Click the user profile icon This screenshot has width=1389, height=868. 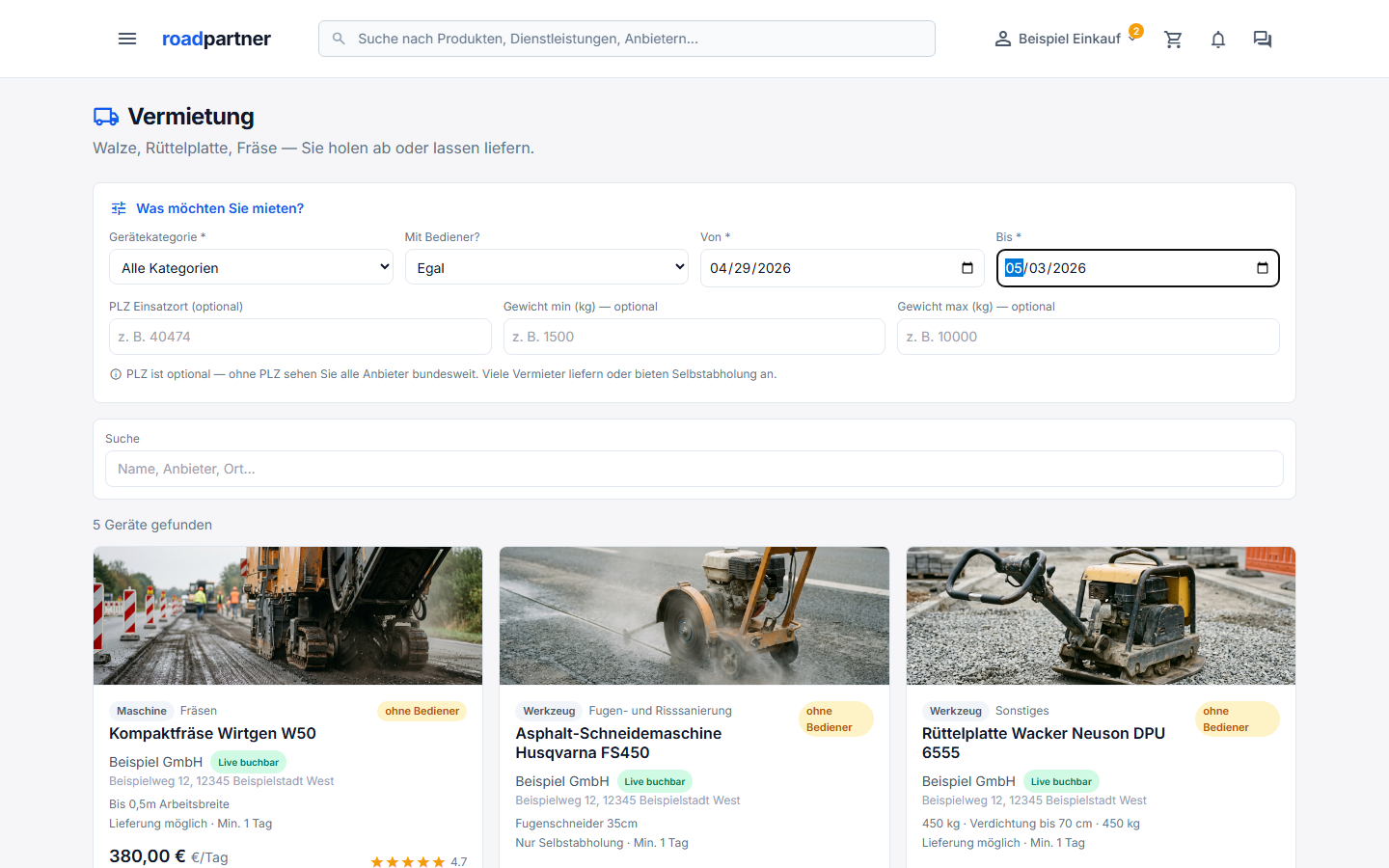tap(1003, 39)
